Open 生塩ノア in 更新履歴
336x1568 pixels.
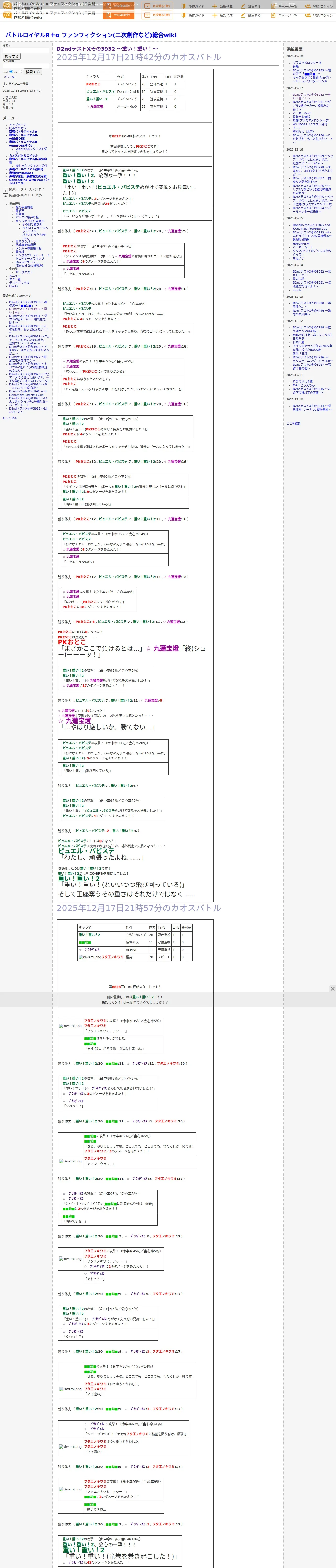click(298, 259)
